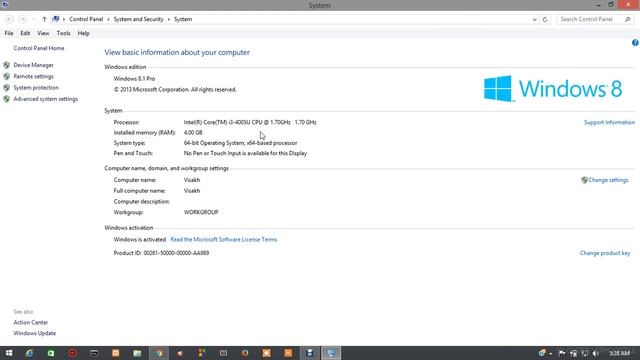Expand the chevron before Control Panel breadcrumb
The width and height of the screenshot is (640, 360).
pos(64,19)
